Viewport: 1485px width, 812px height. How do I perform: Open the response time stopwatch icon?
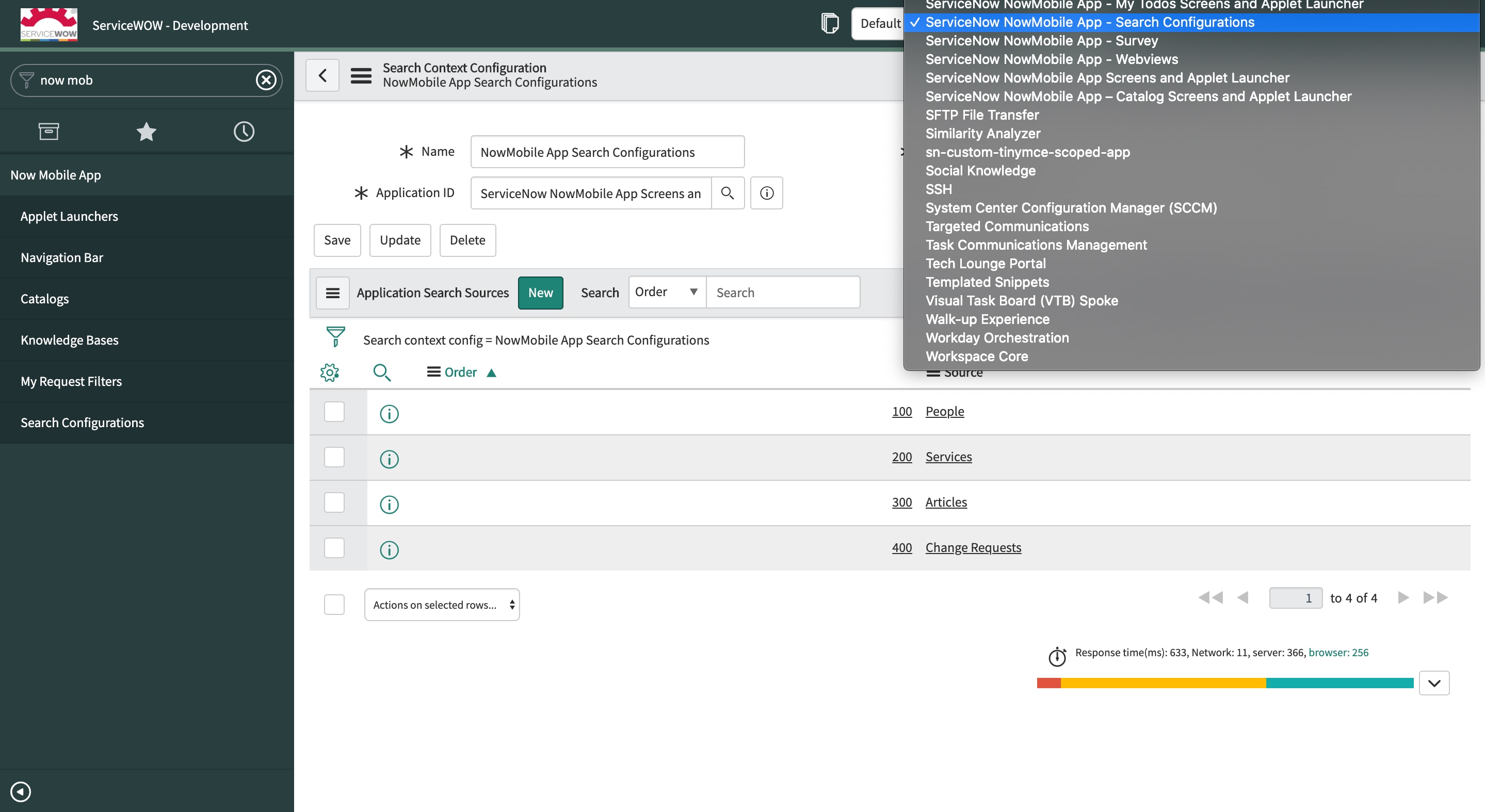pyautogui.click(x=1057, y=656)
